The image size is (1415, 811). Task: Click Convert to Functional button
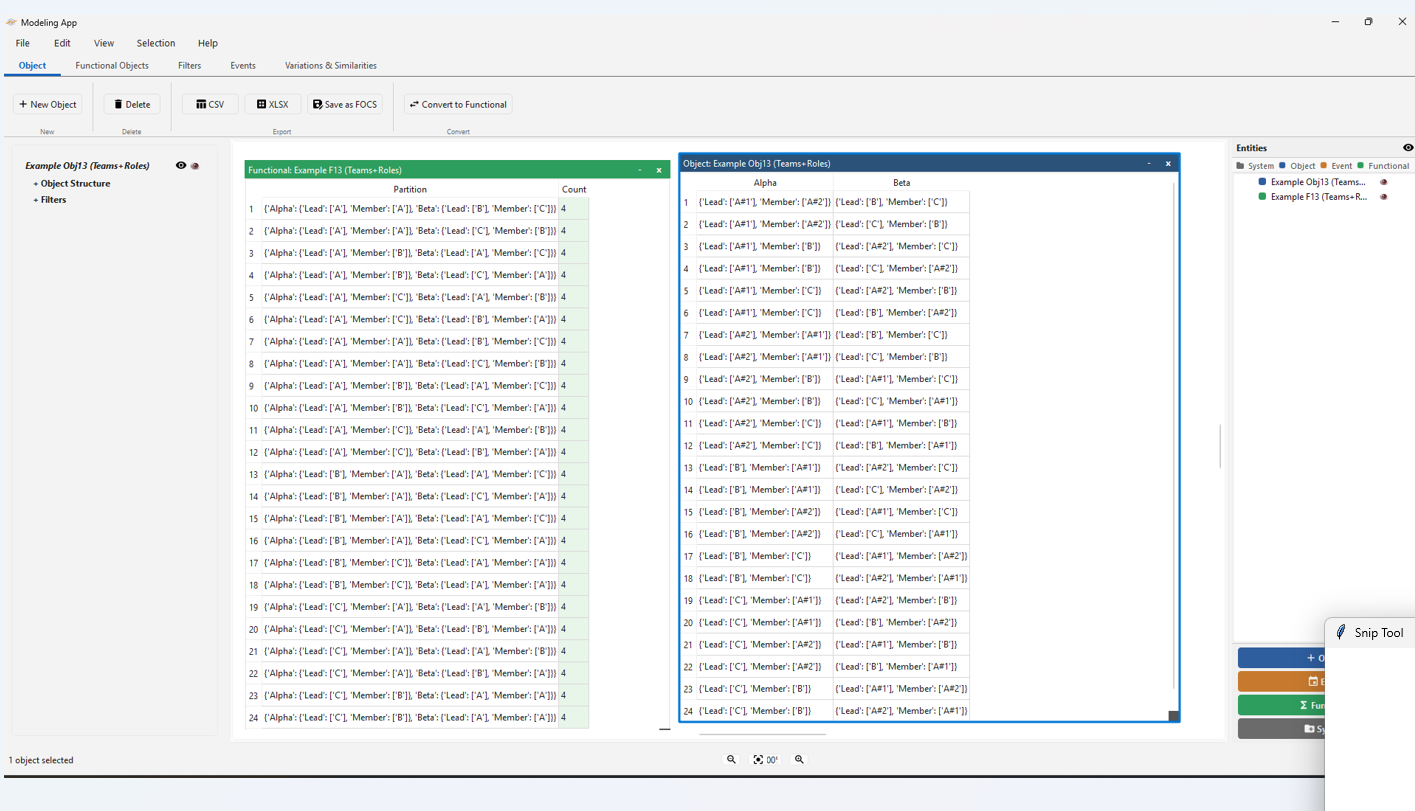(x=458, y=104)
